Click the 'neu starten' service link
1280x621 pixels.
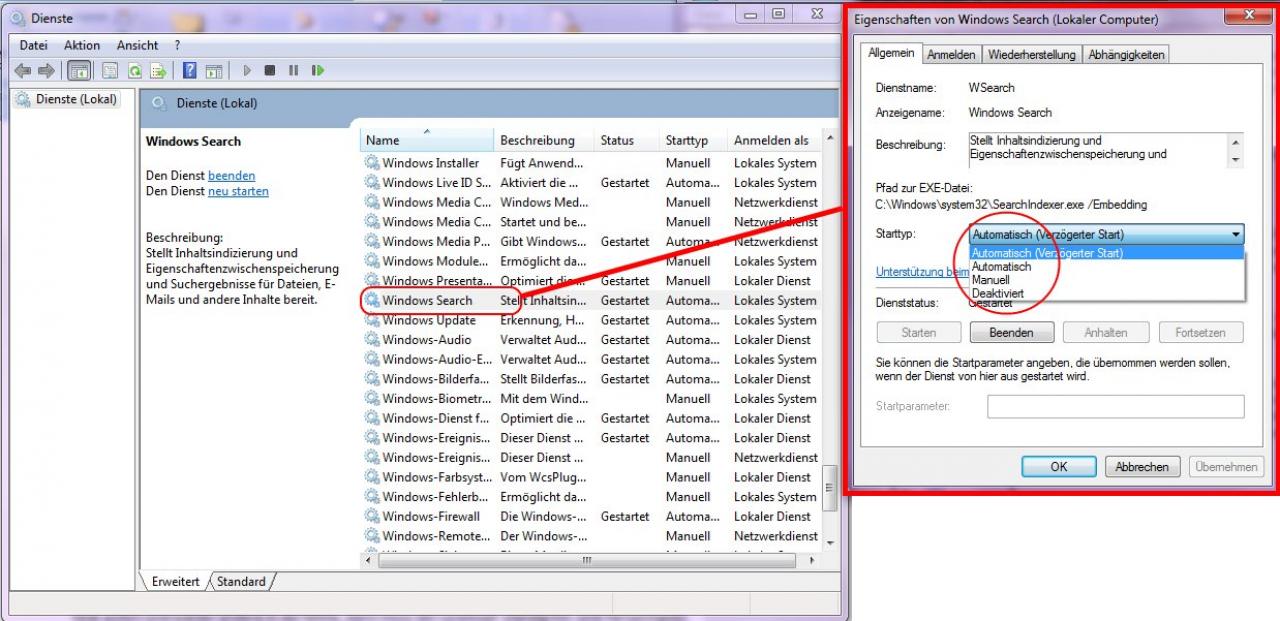point(238,191)
